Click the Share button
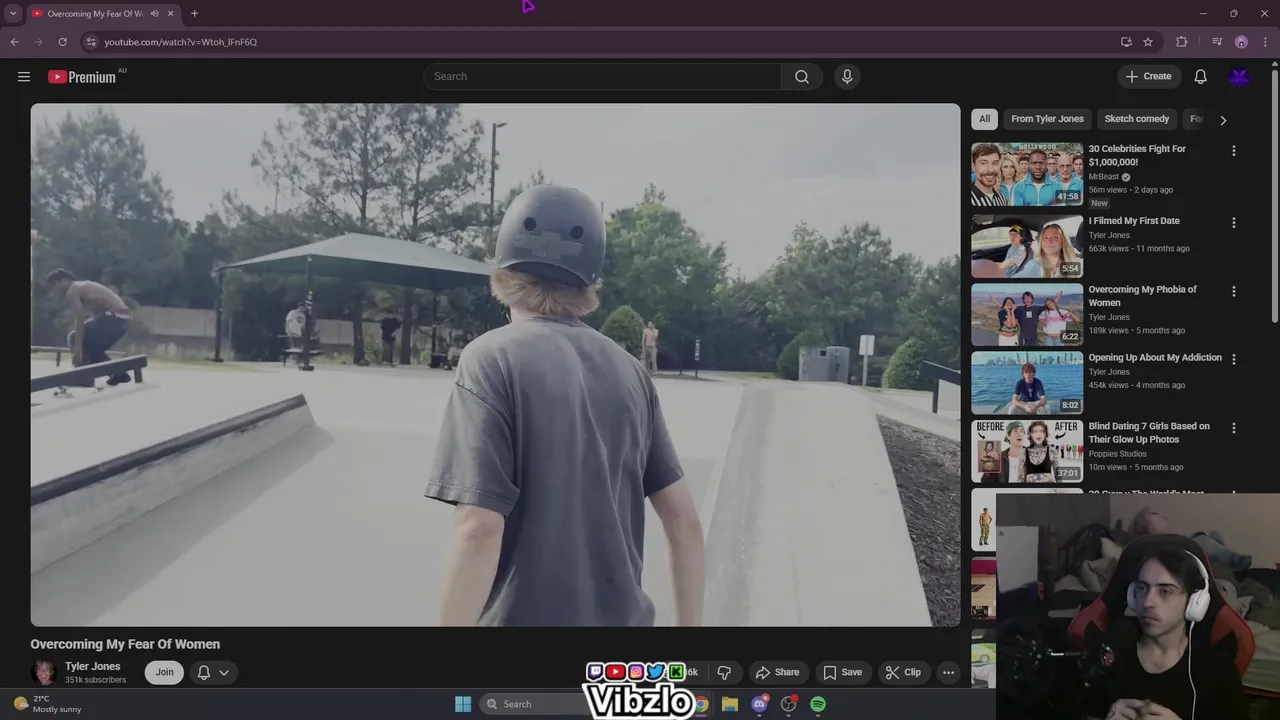This screenshot has height=720, width=1280. (x=777, y=672)
